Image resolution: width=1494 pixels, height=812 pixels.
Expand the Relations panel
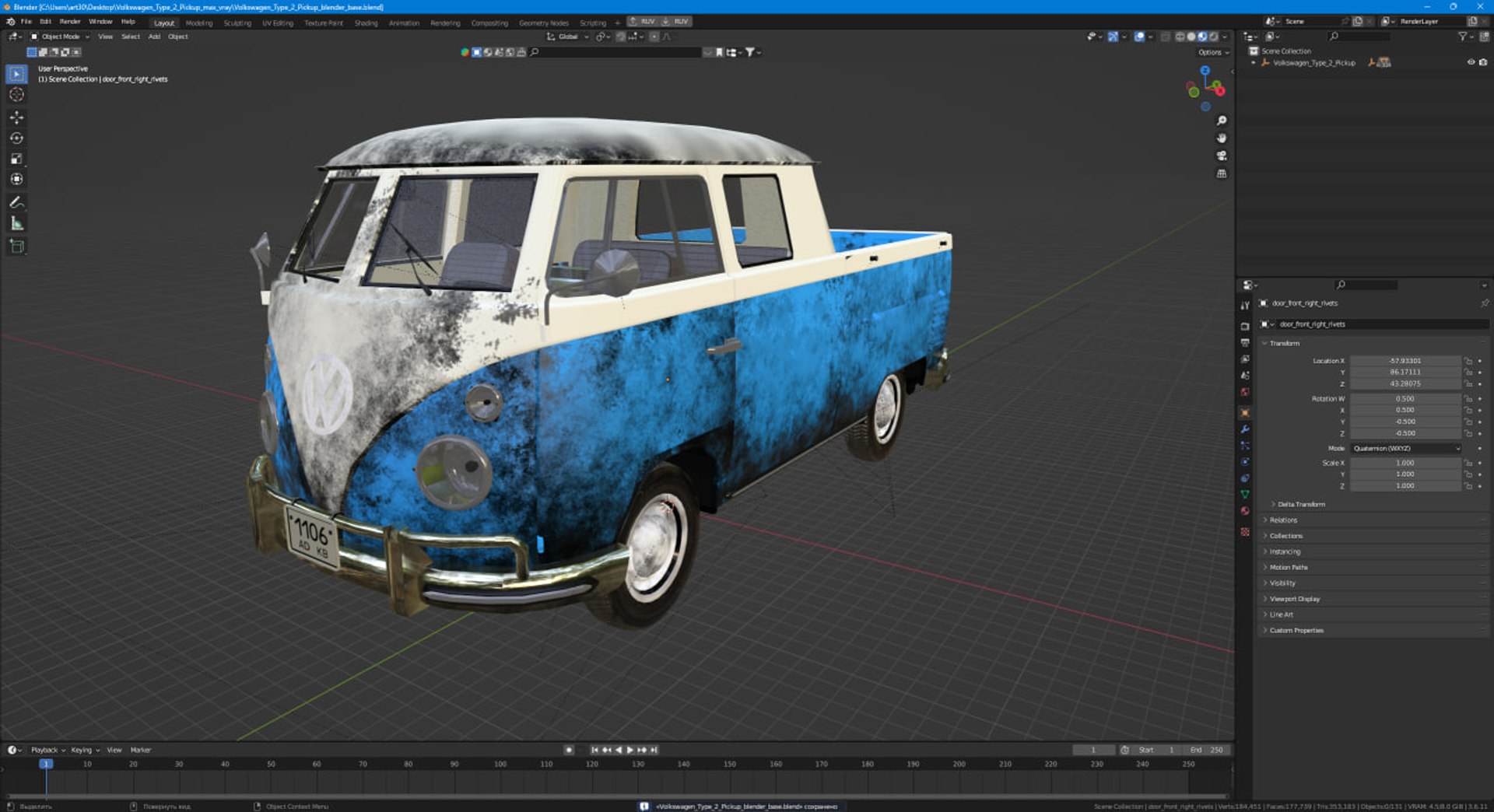(x=1282, y=520)
